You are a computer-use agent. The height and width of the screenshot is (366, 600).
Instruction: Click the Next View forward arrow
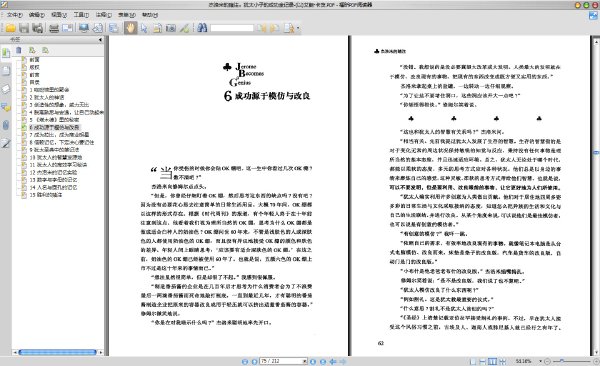click(x=343, y=361)
